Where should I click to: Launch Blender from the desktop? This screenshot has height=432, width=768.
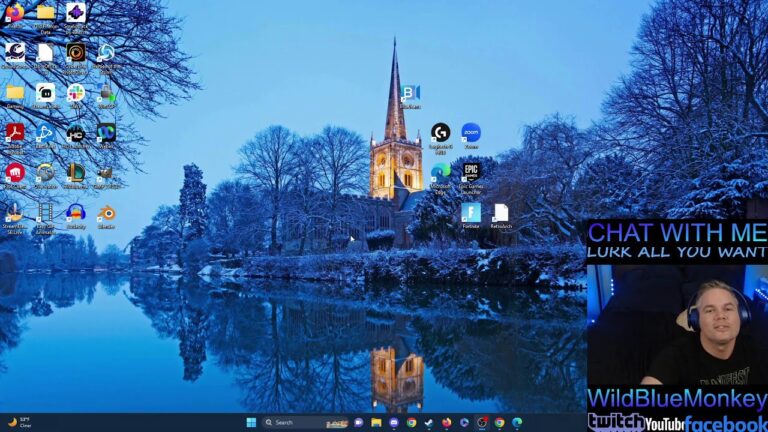coord(106,216)
